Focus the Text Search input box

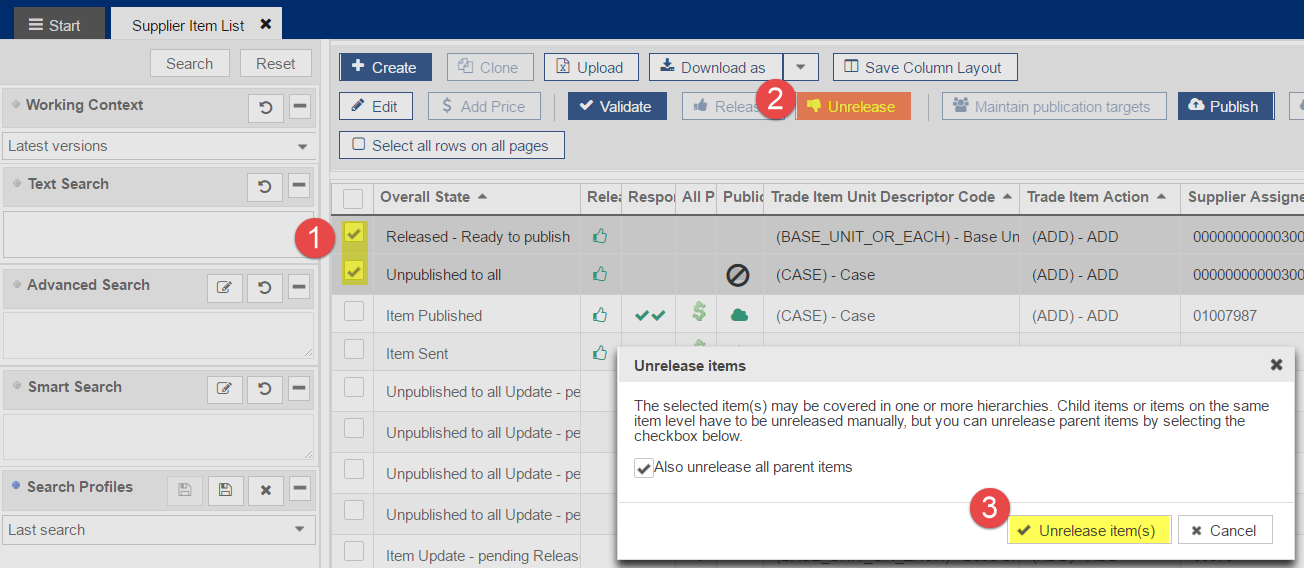(x=158, y=234)
